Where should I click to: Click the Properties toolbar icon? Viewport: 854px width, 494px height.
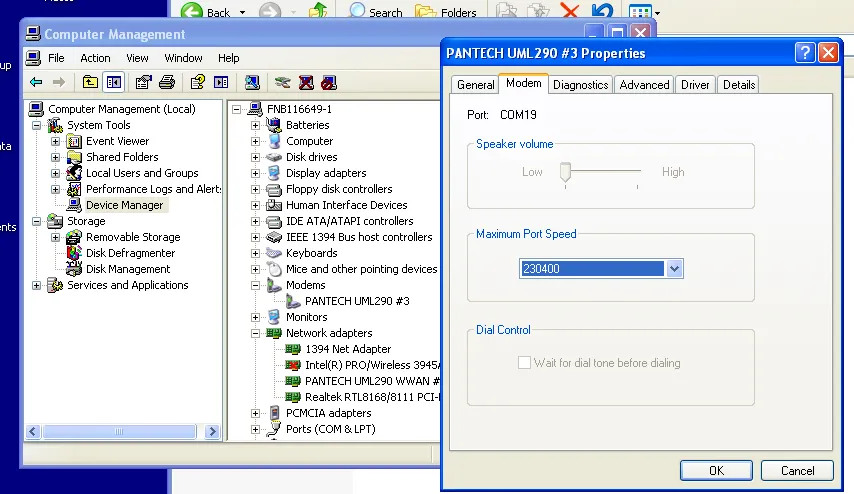pos(143,82)
